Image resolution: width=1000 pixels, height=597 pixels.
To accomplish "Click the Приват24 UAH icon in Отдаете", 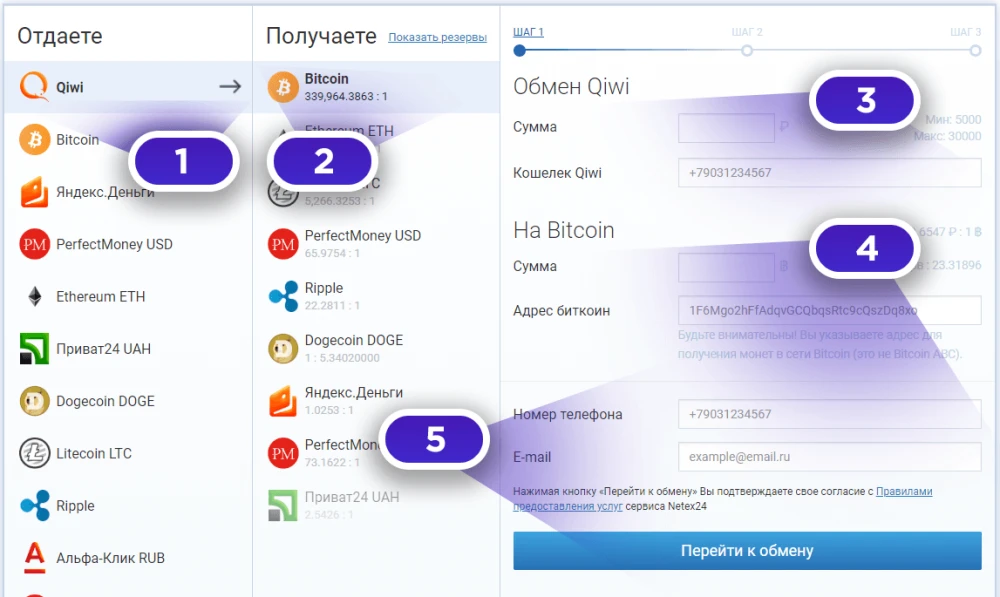I will (34, 348).
